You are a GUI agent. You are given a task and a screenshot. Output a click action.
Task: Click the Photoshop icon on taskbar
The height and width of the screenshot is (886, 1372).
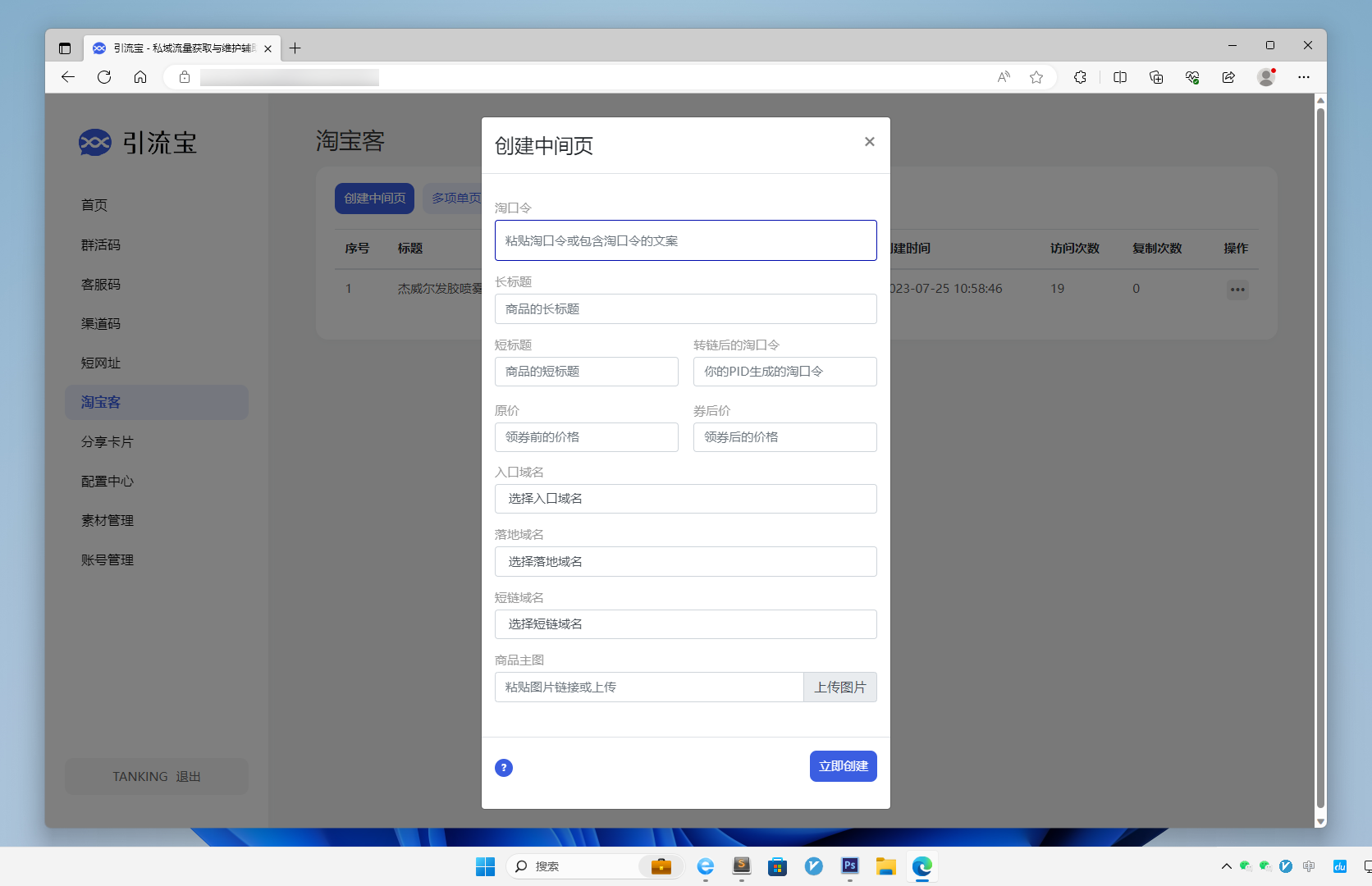point(849,866)
